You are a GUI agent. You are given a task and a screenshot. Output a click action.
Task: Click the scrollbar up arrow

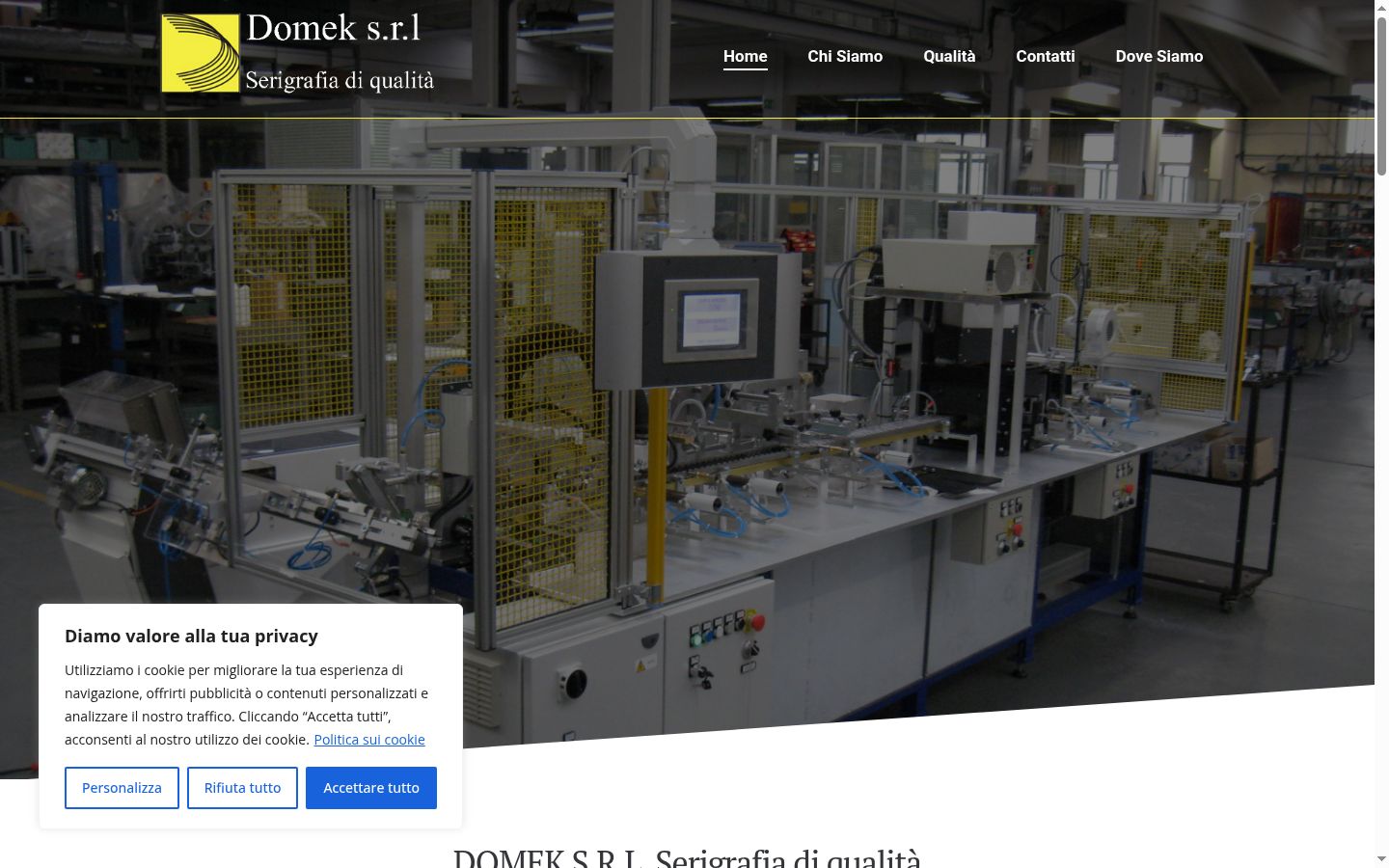tap(1381, 7)
